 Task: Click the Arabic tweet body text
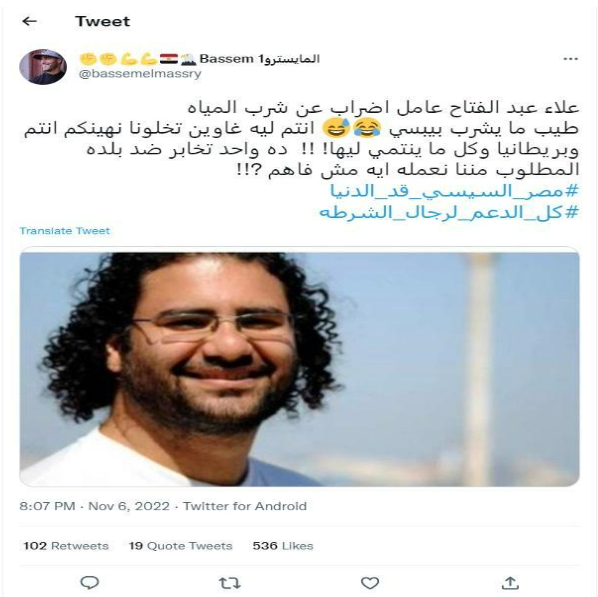(x=301, y=138)
